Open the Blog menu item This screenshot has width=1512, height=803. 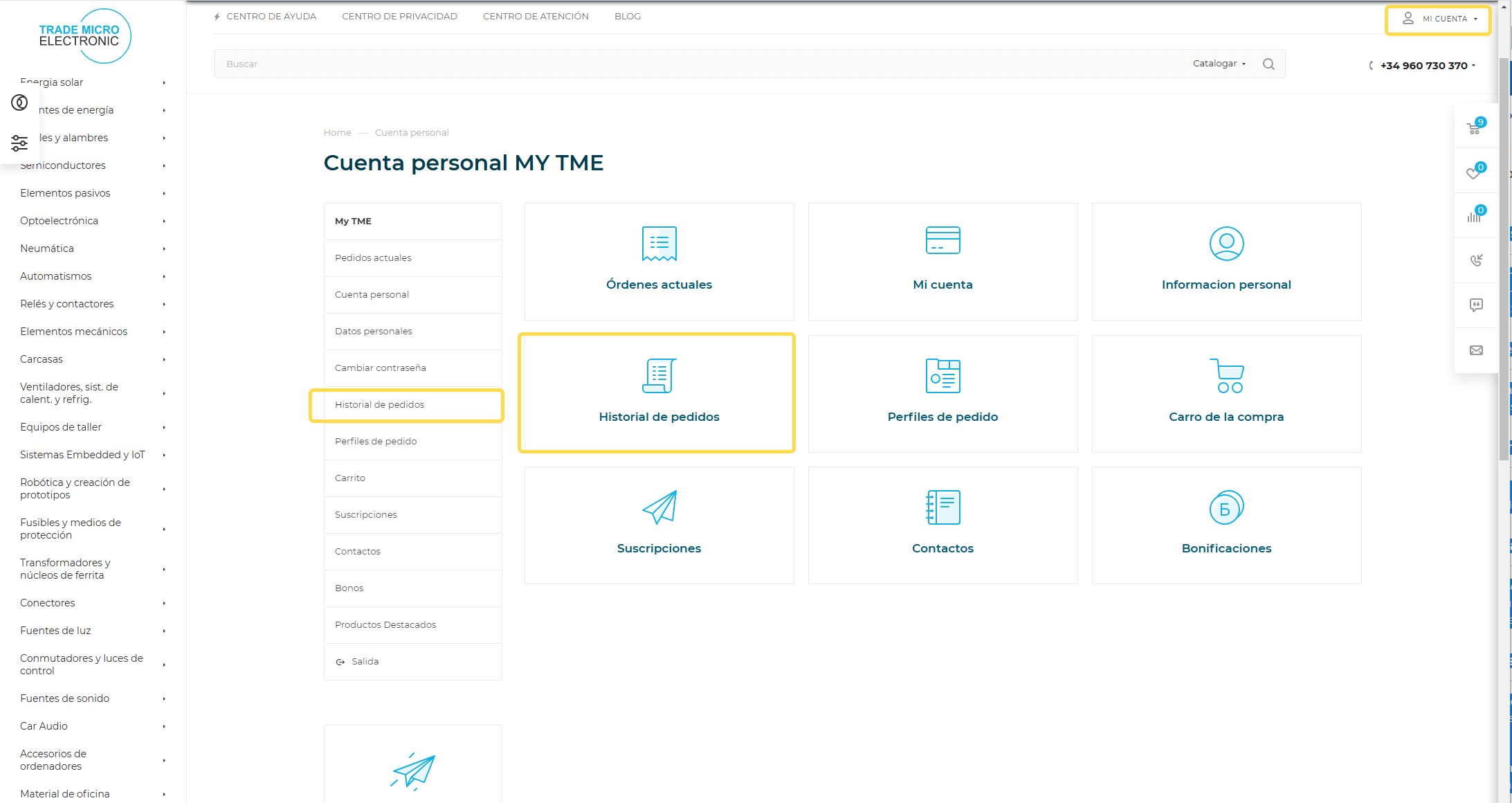coord(627,17)
